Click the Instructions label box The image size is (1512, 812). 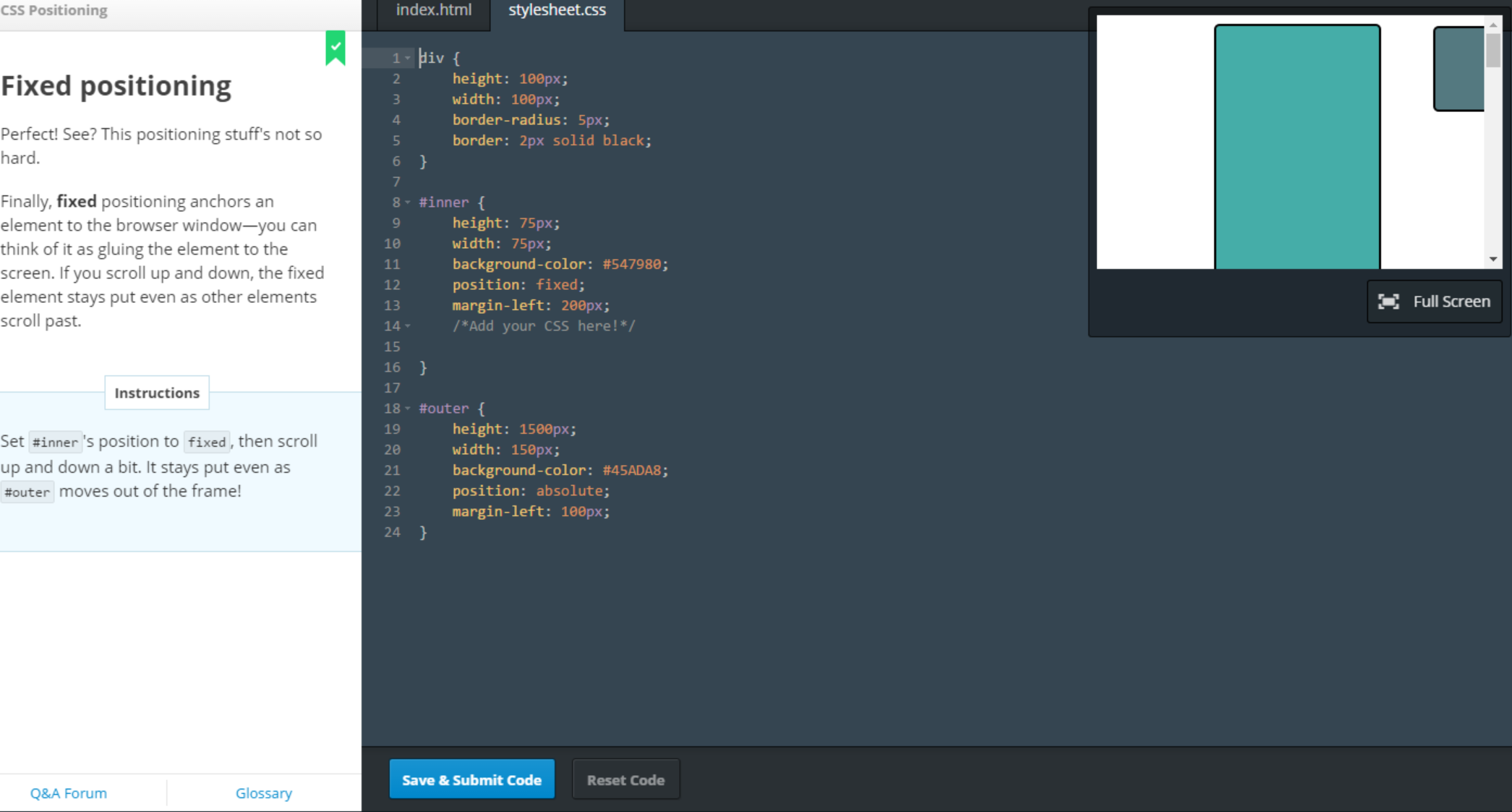(x=157, y=393)
